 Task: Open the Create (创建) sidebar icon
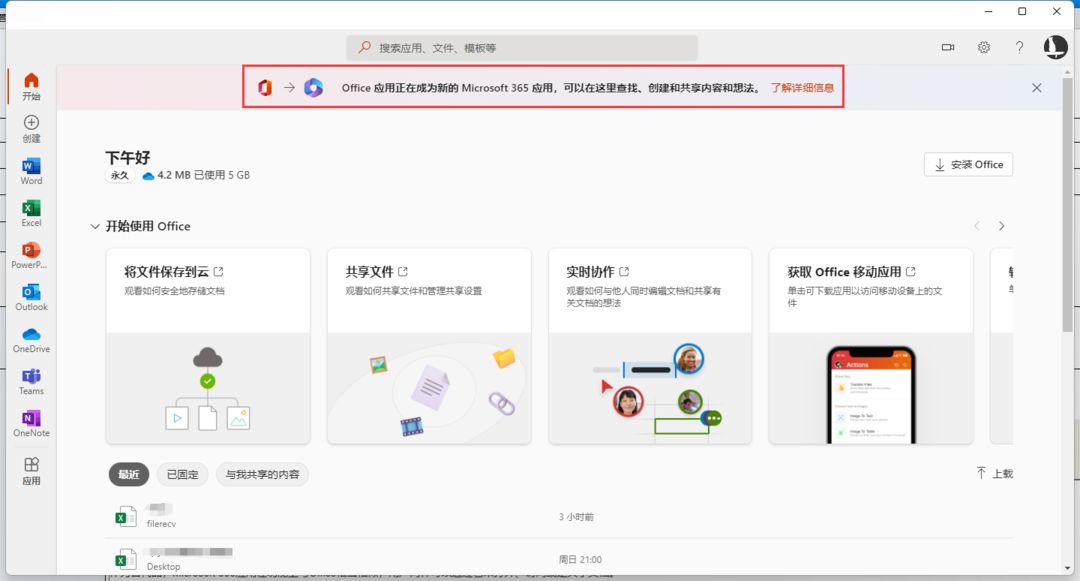tap(31, 128)
